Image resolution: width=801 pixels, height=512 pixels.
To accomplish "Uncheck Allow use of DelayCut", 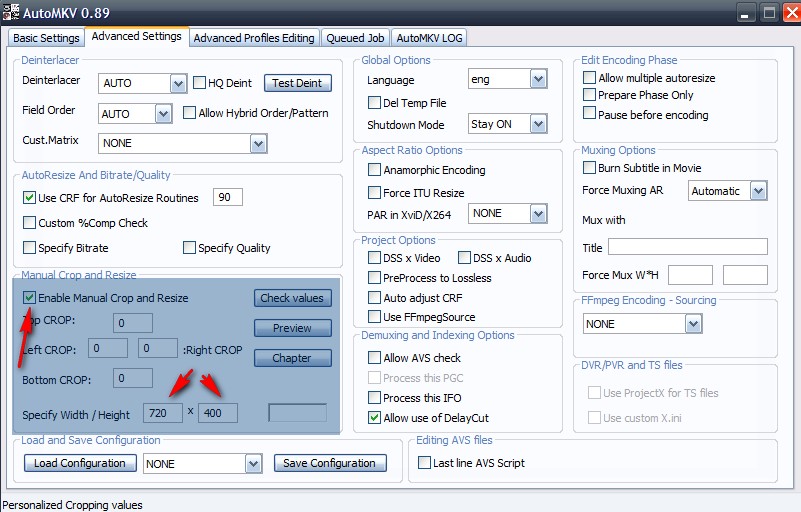I will coord(374,417).
